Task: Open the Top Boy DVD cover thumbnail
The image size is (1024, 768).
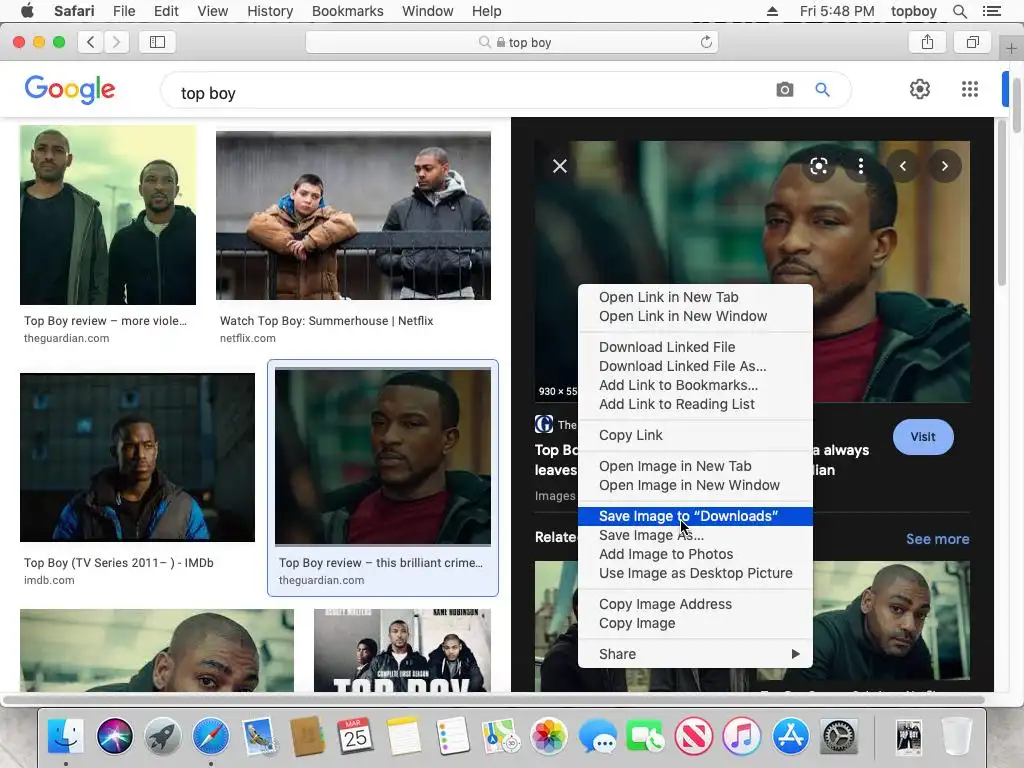Action: click(x=402, y=650)
